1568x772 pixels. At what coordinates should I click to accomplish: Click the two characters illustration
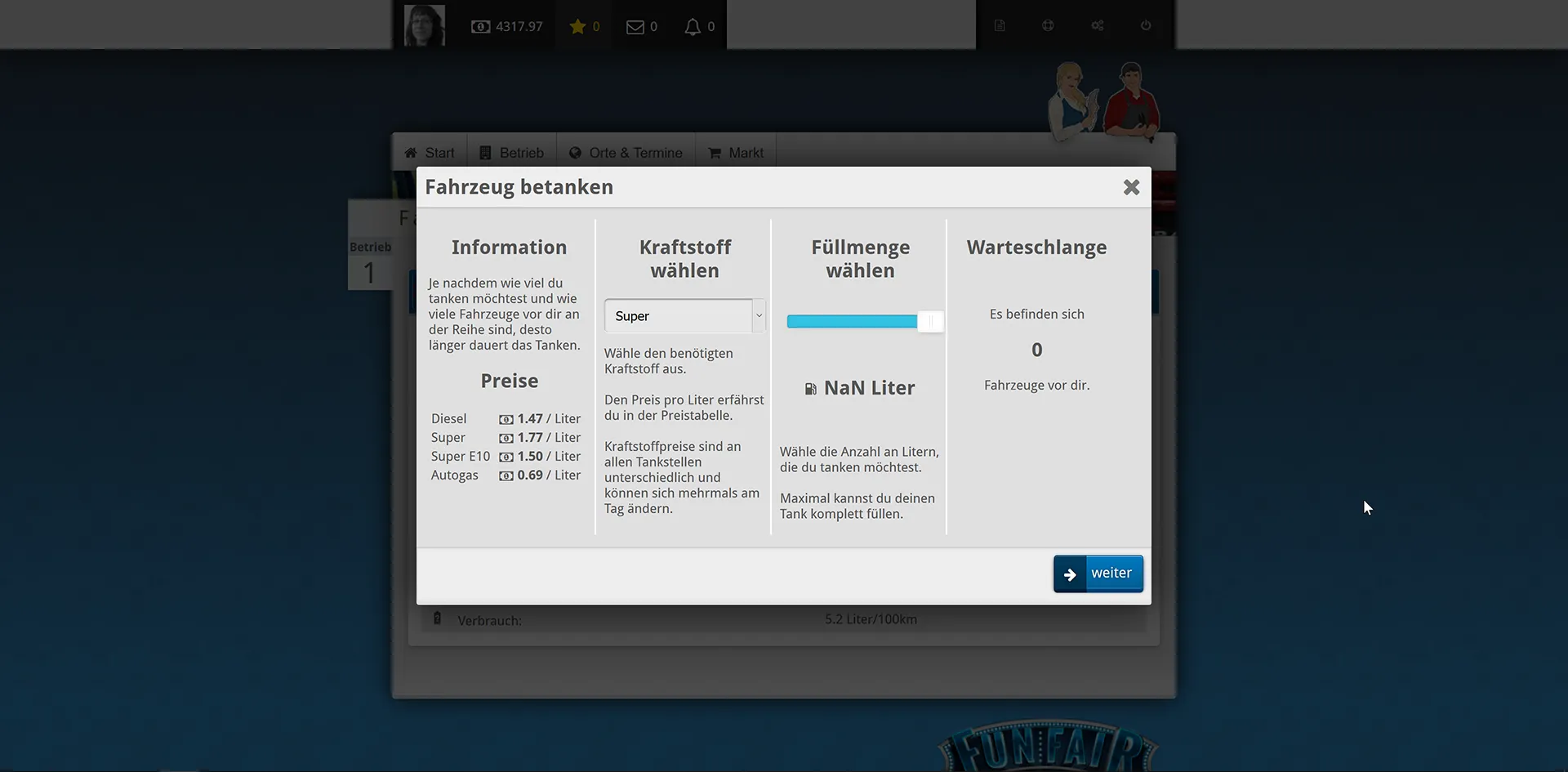pyautogui.click(x=1104, y=101)
